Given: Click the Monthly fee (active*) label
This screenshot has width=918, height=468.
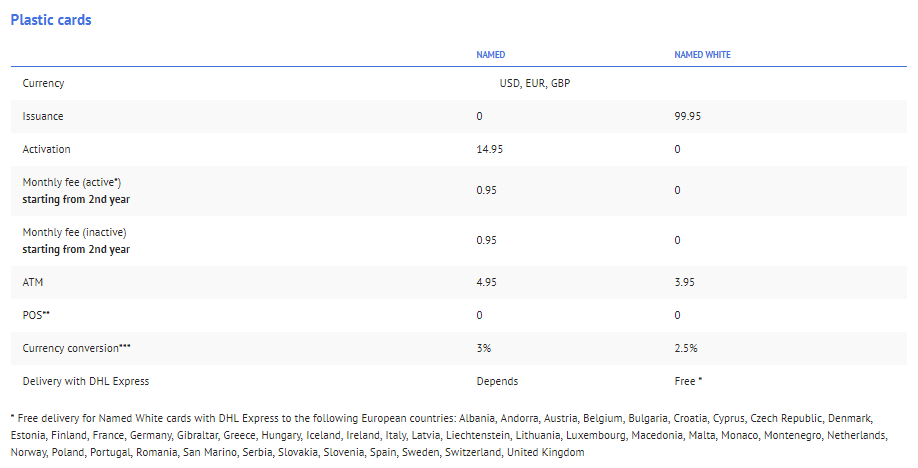Looking at the screenshot, I should click(x=72, y=182).
